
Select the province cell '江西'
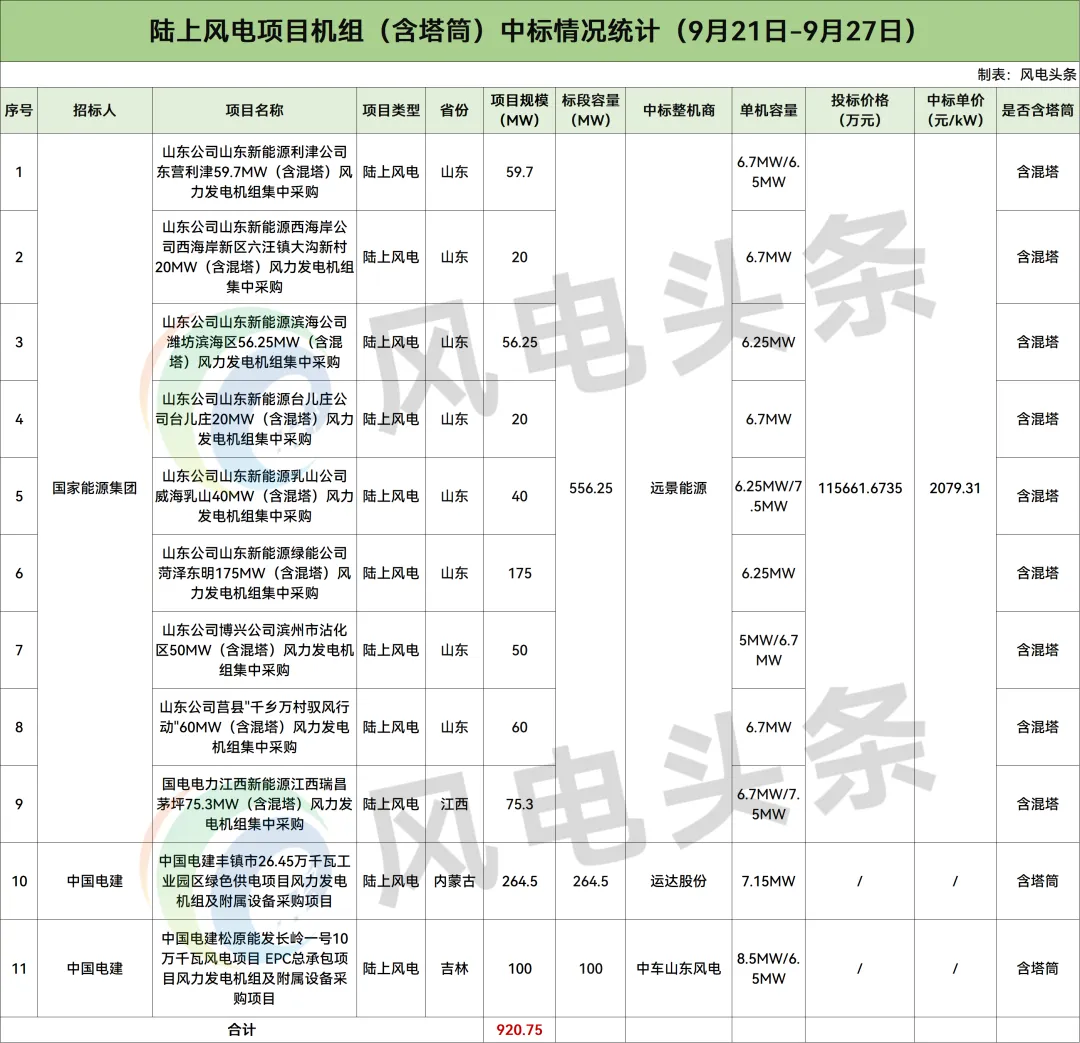(454, 804)
